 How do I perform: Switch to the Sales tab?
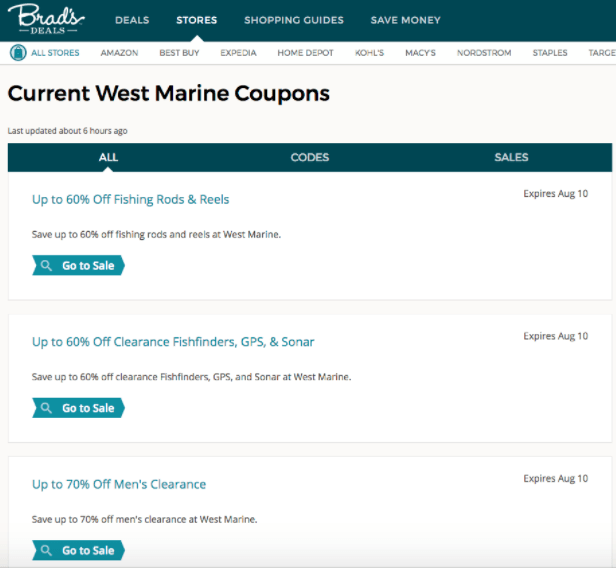(511, 157)
